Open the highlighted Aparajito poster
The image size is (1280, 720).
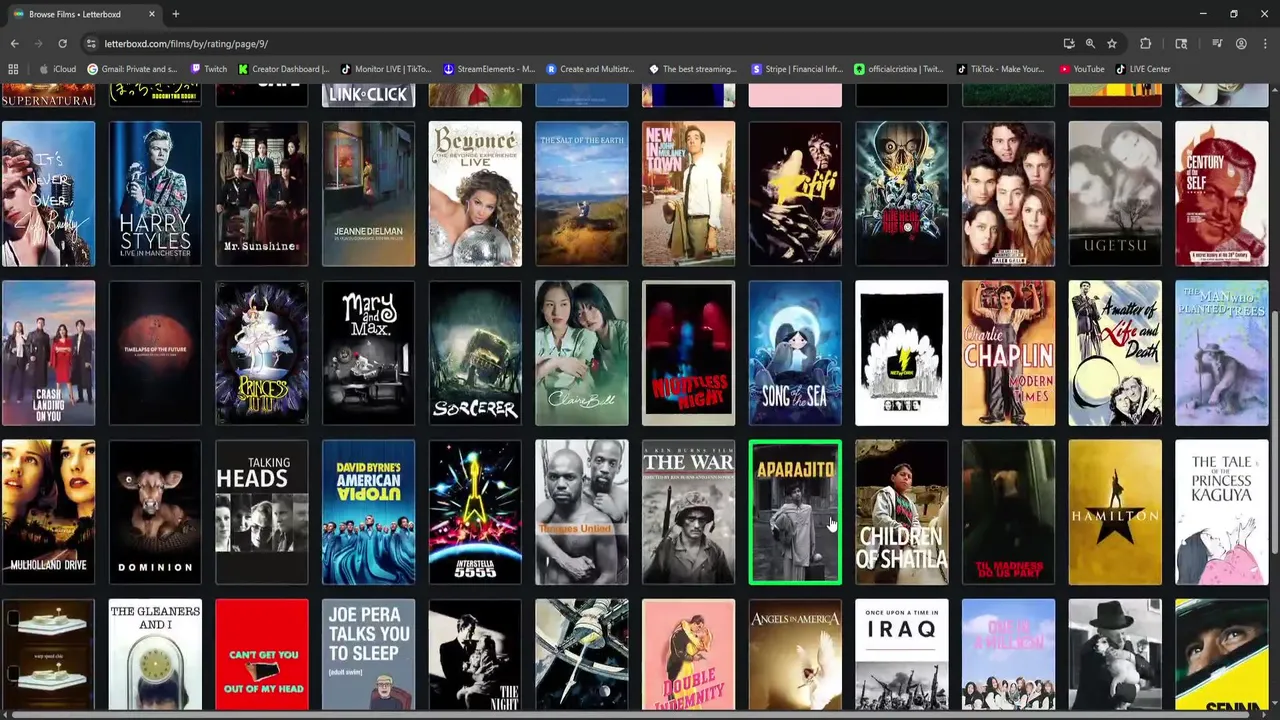(795, 512)
